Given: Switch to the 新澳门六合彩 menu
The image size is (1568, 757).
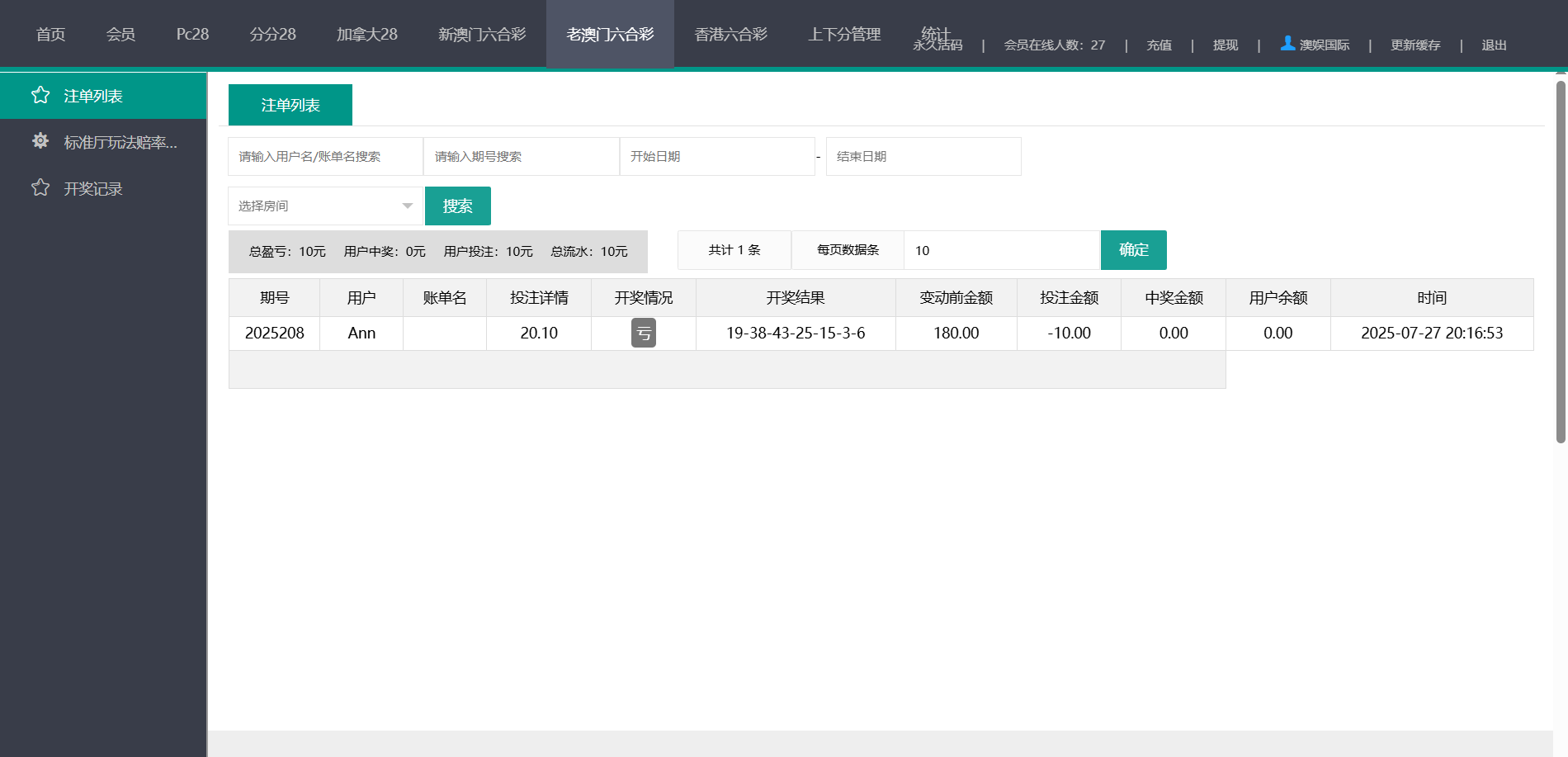Looking at the screenshot, I should point(482,34).
